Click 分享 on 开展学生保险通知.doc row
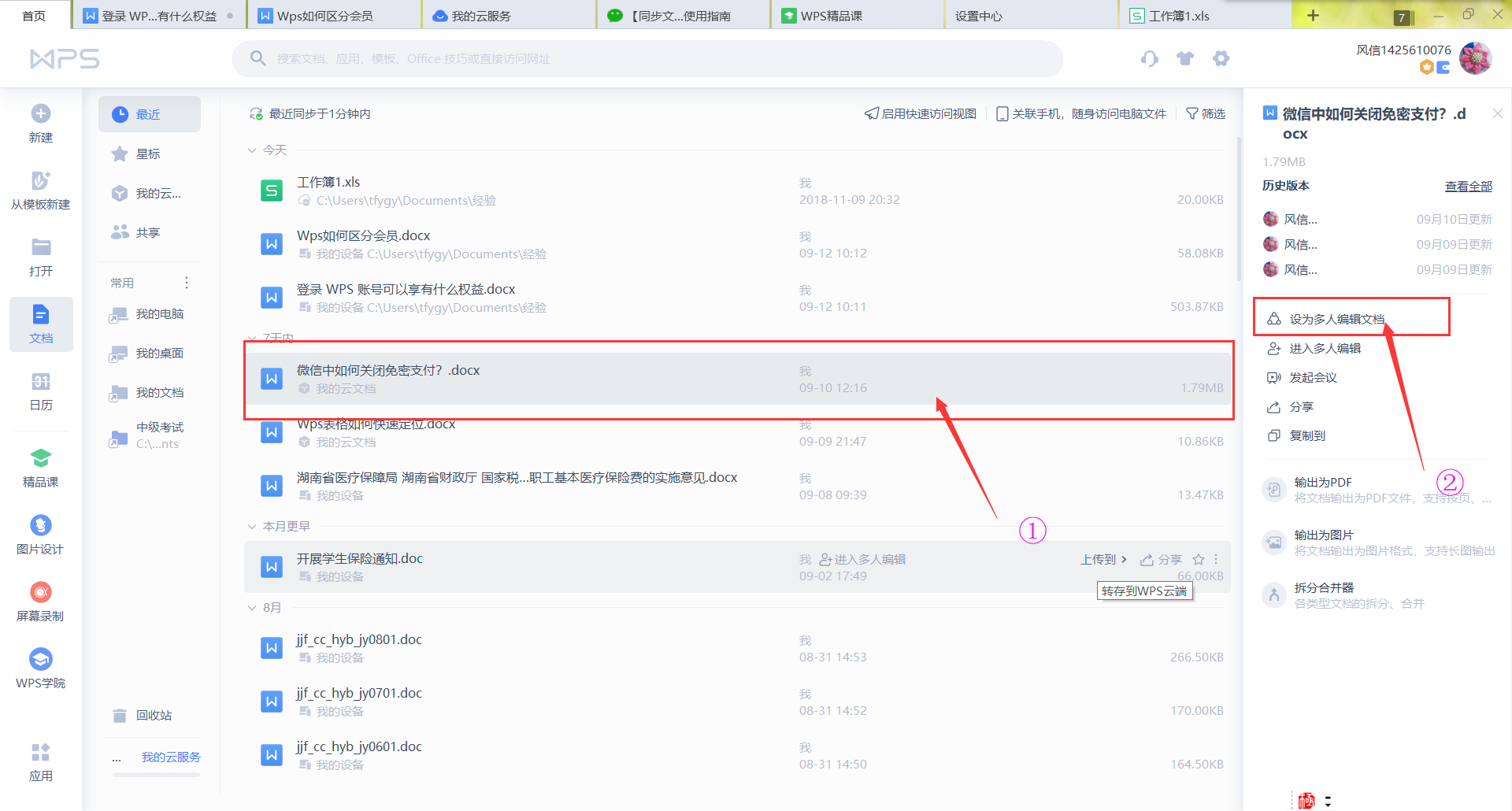The width and height of the screenshot is (1512, 811). (1161, 559)
